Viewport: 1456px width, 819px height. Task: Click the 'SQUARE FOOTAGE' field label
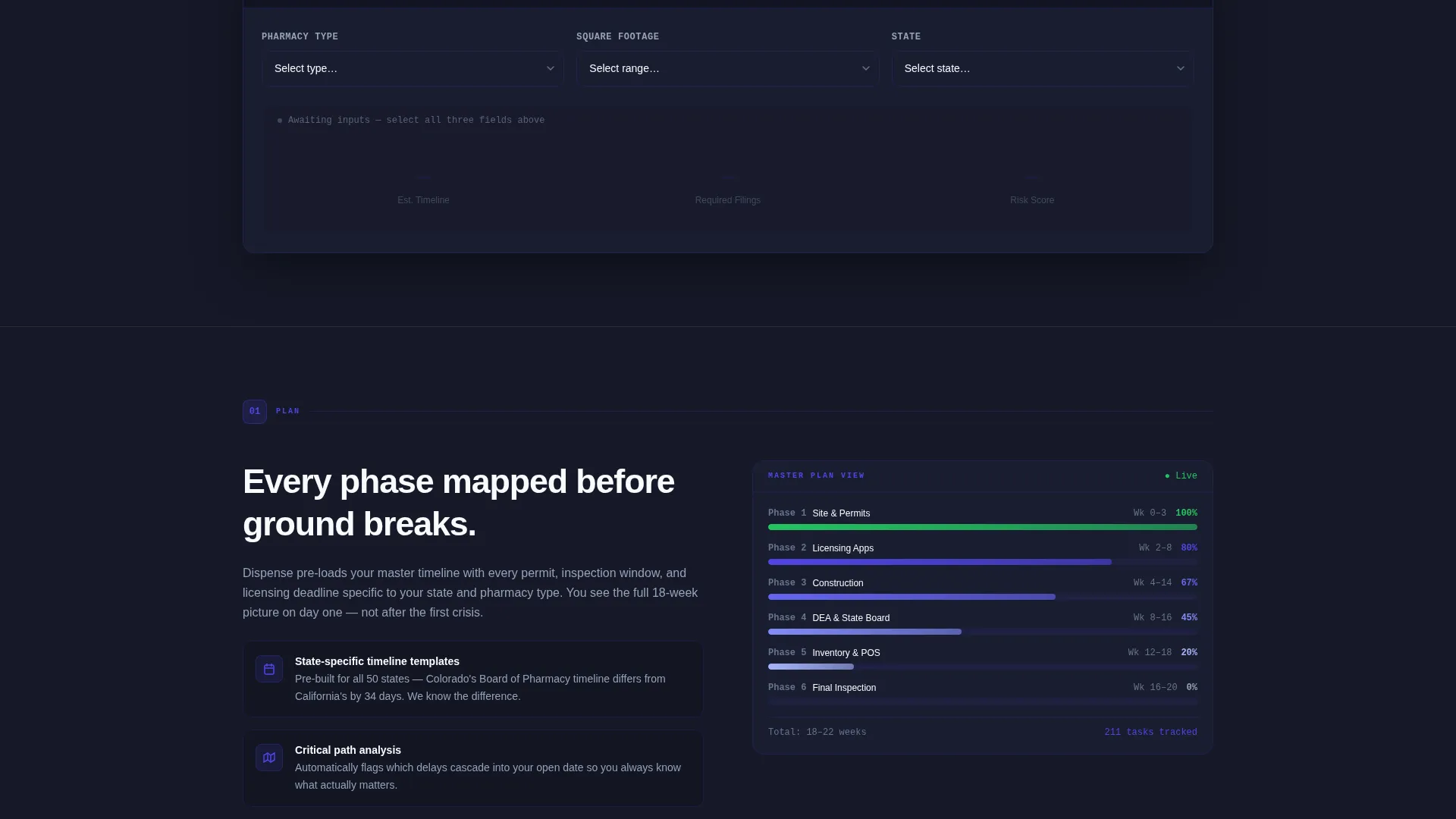point(617,36)
